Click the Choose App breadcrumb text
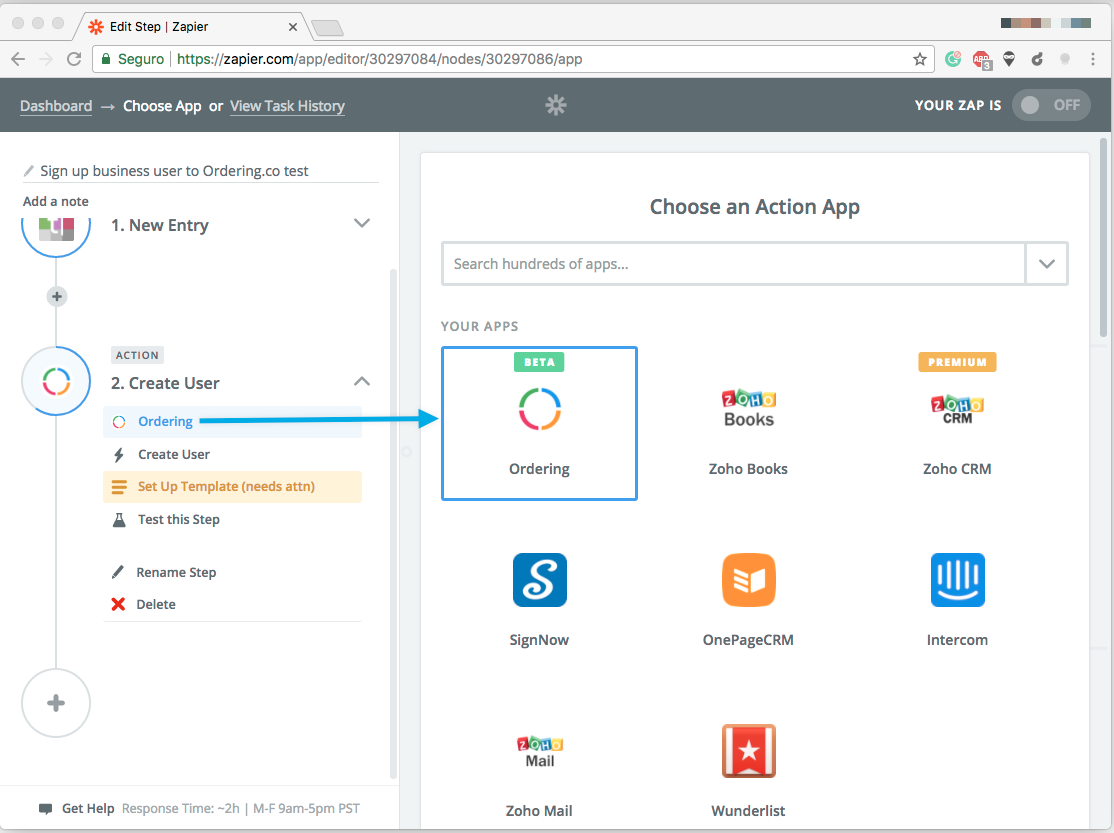 [162, 106]
